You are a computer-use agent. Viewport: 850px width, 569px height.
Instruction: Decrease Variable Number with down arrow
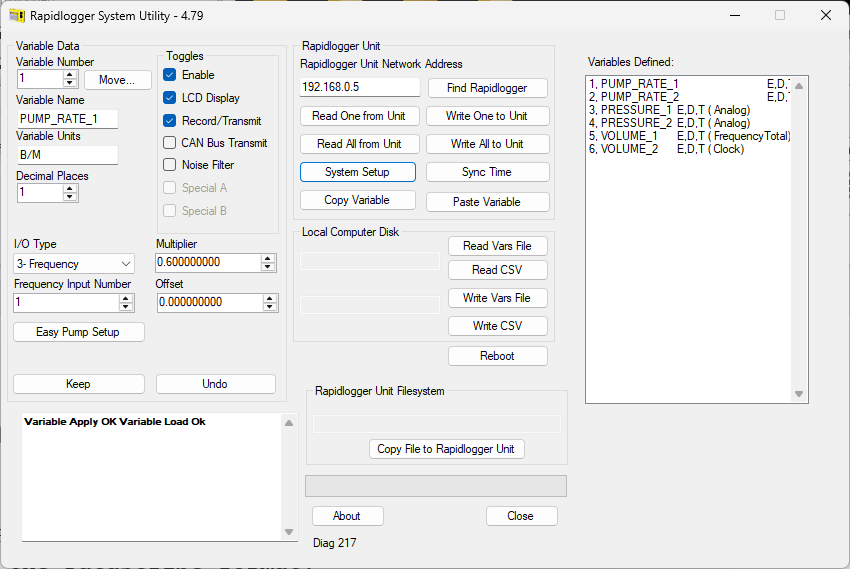pos(69,83)
